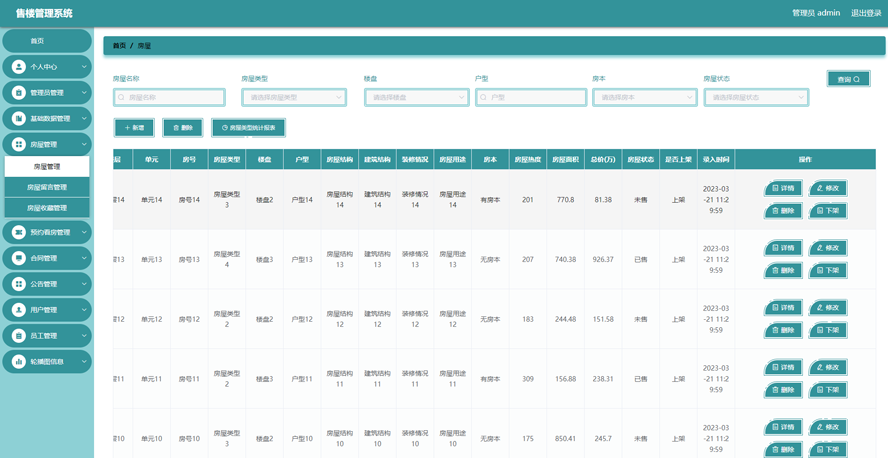
Task: Open the 房屋收藏管理 submenu item
Action: 47,208
